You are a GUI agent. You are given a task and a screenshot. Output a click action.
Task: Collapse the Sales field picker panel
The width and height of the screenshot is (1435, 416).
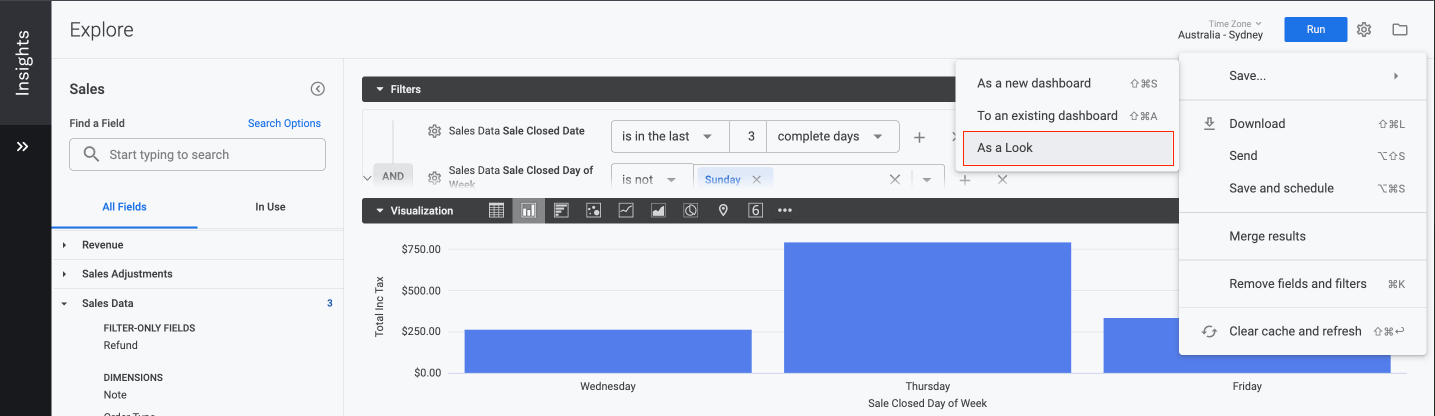click(x=318, y=89)
